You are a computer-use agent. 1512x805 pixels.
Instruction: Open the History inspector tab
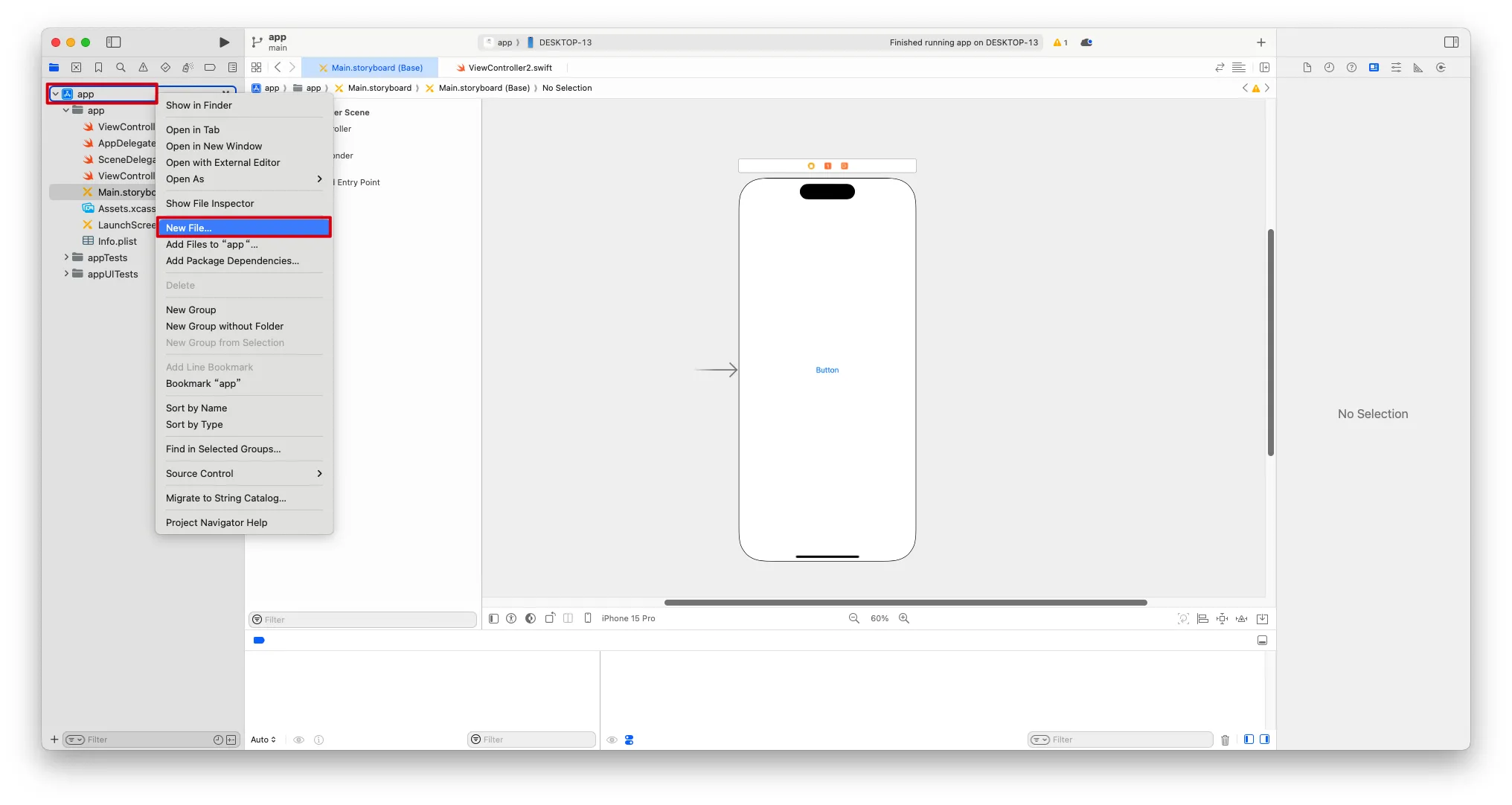[x=1329, y=68]
